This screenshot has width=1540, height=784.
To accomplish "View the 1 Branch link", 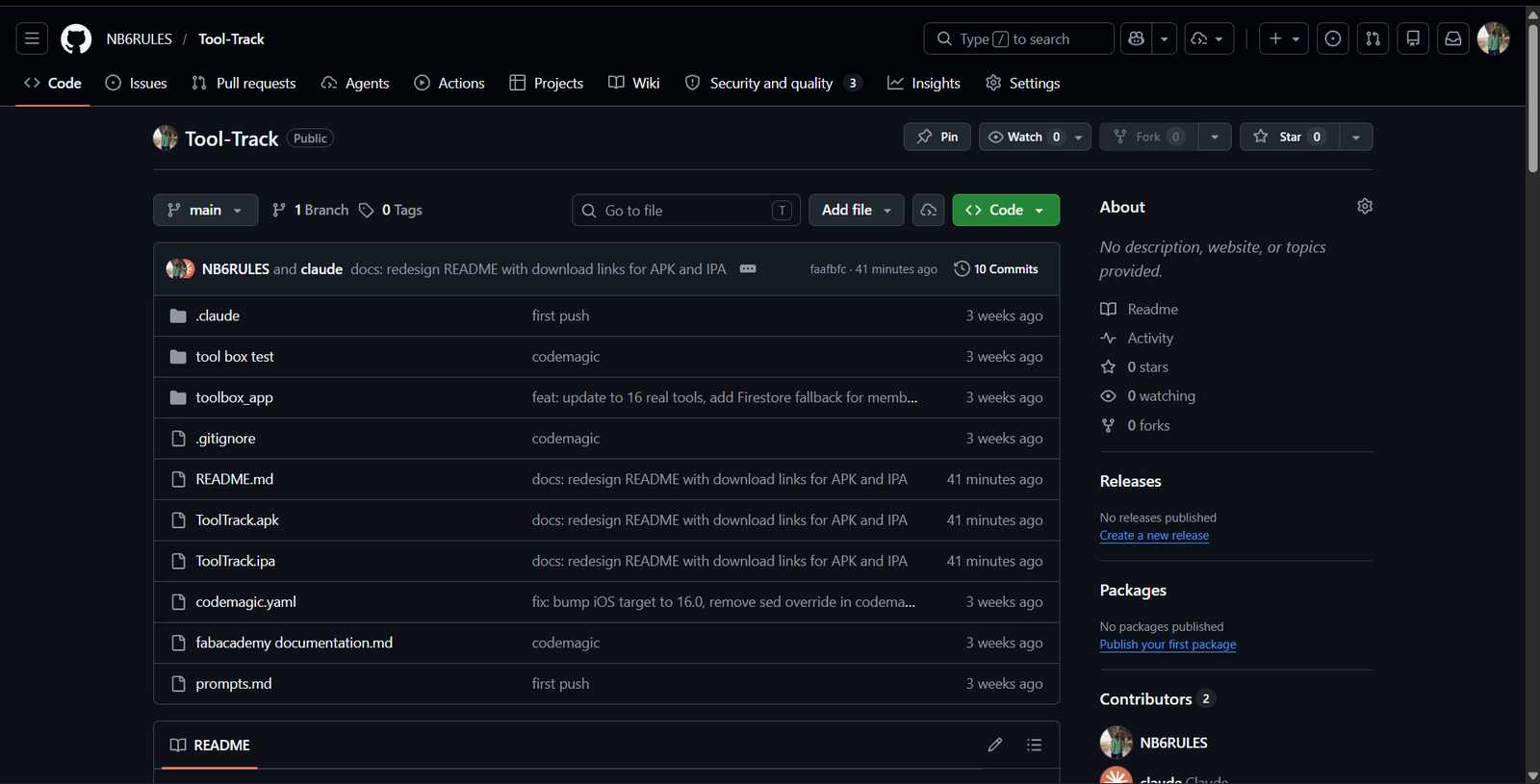I will [310, 210].
